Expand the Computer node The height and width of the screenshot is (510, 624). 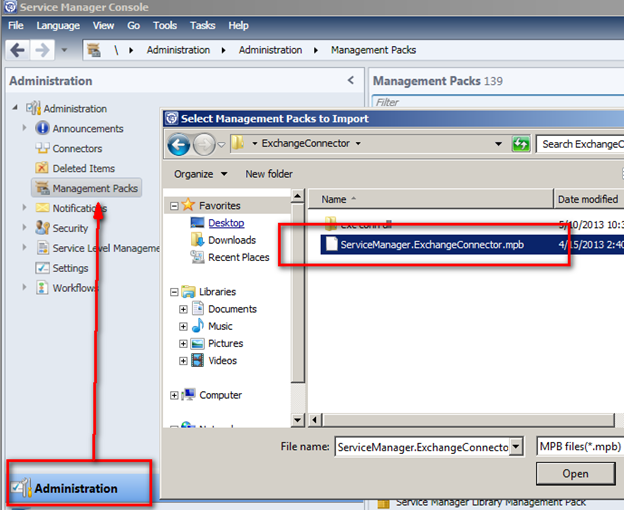[174, 395]
